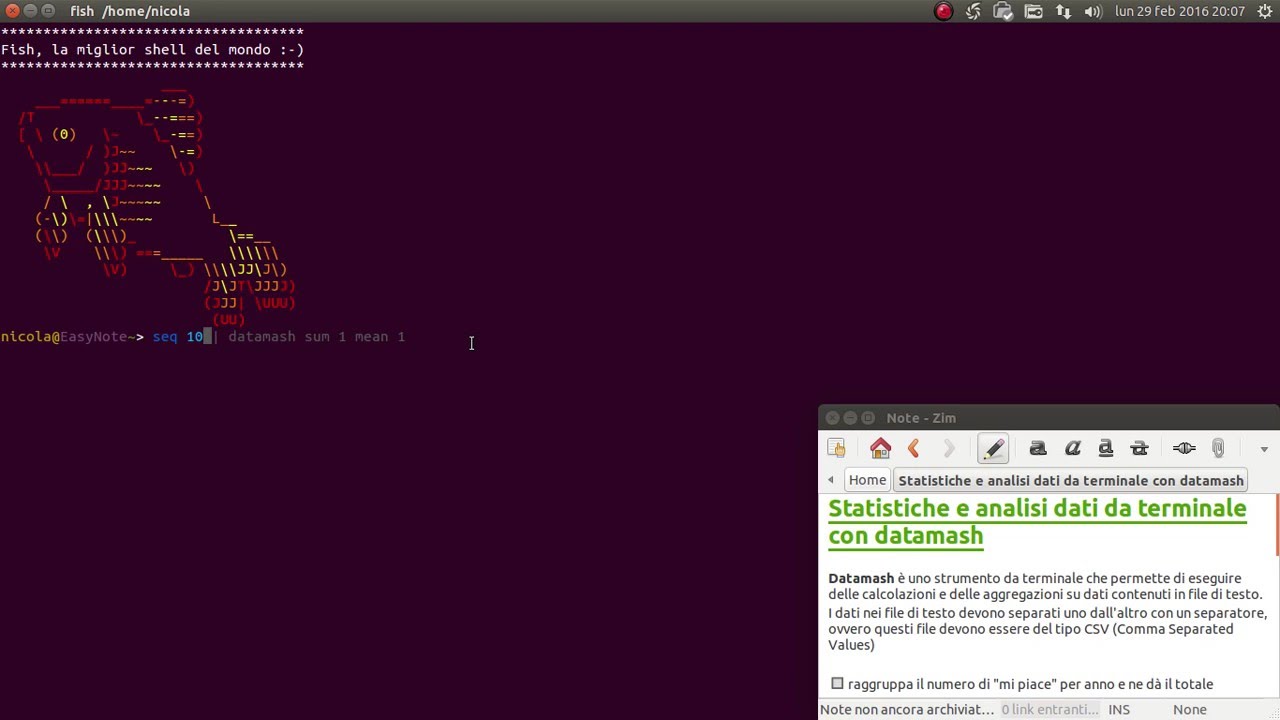Open Home in Zim path bar
The height and width of the screenshot is (720, 1280).
(x=867, y=480)
